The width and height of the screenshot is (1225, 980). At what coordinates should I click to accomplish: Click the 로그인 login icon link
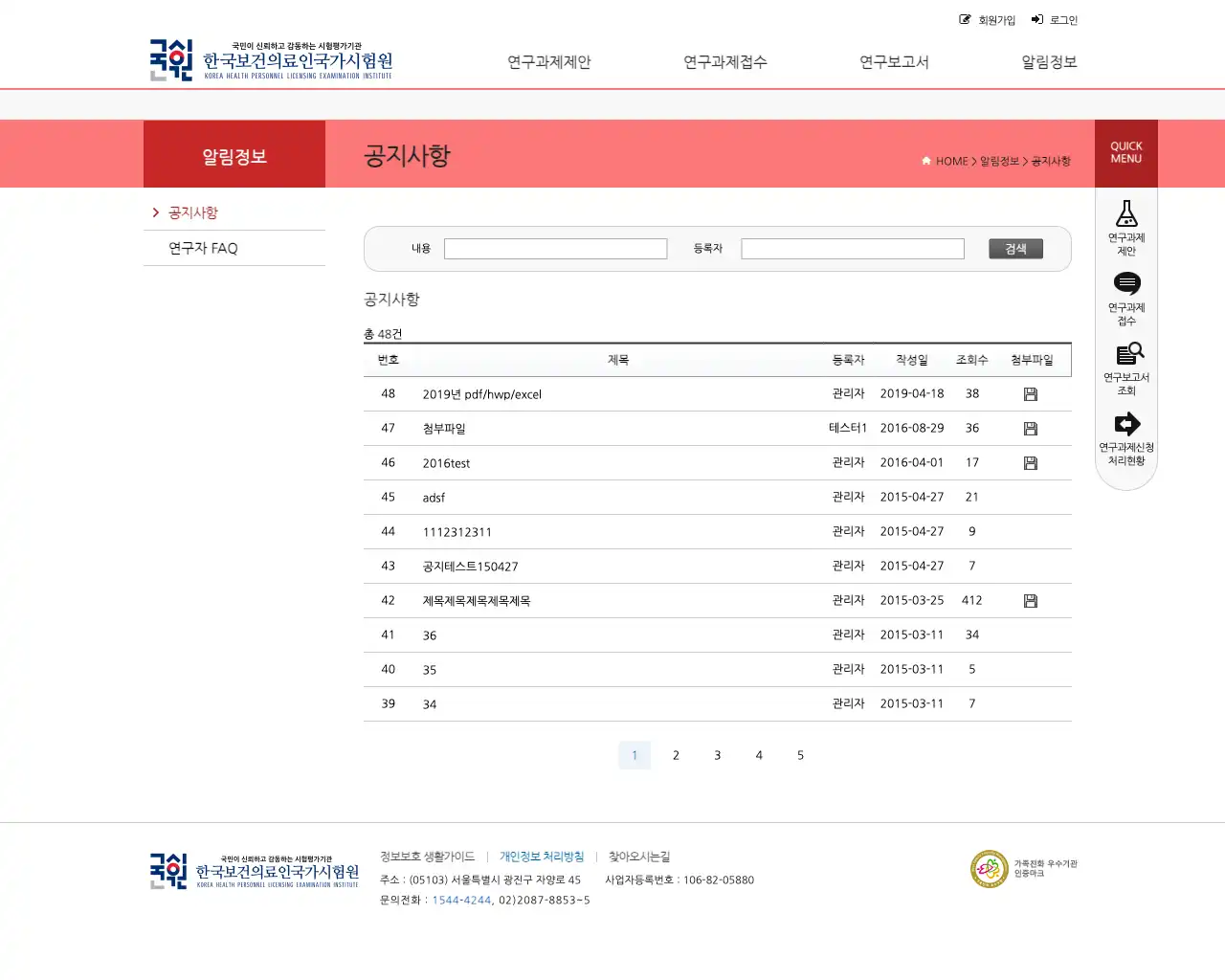[1055, 20]
